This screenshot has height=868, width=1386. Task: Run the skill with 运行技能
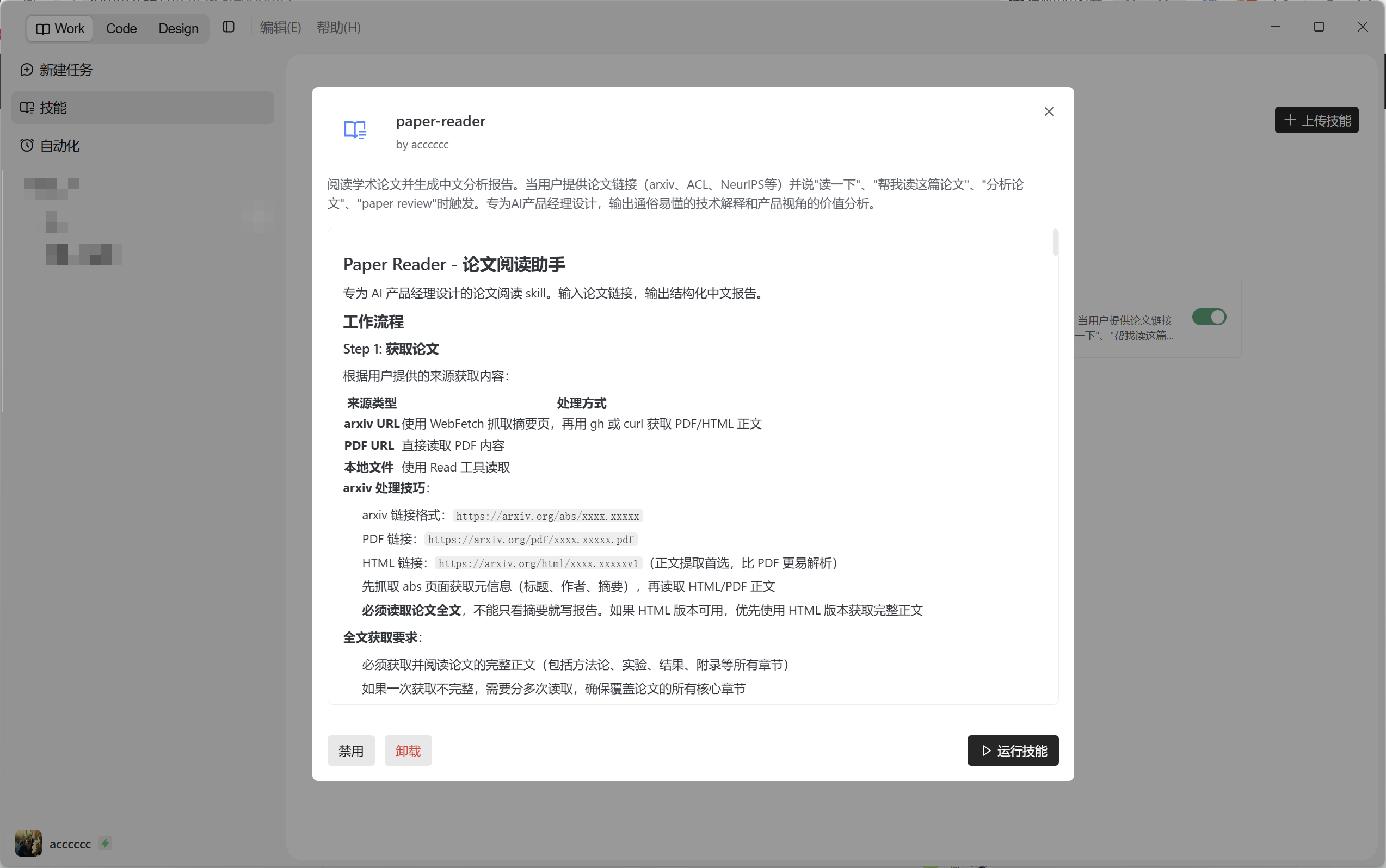(x=1013, y=751)
